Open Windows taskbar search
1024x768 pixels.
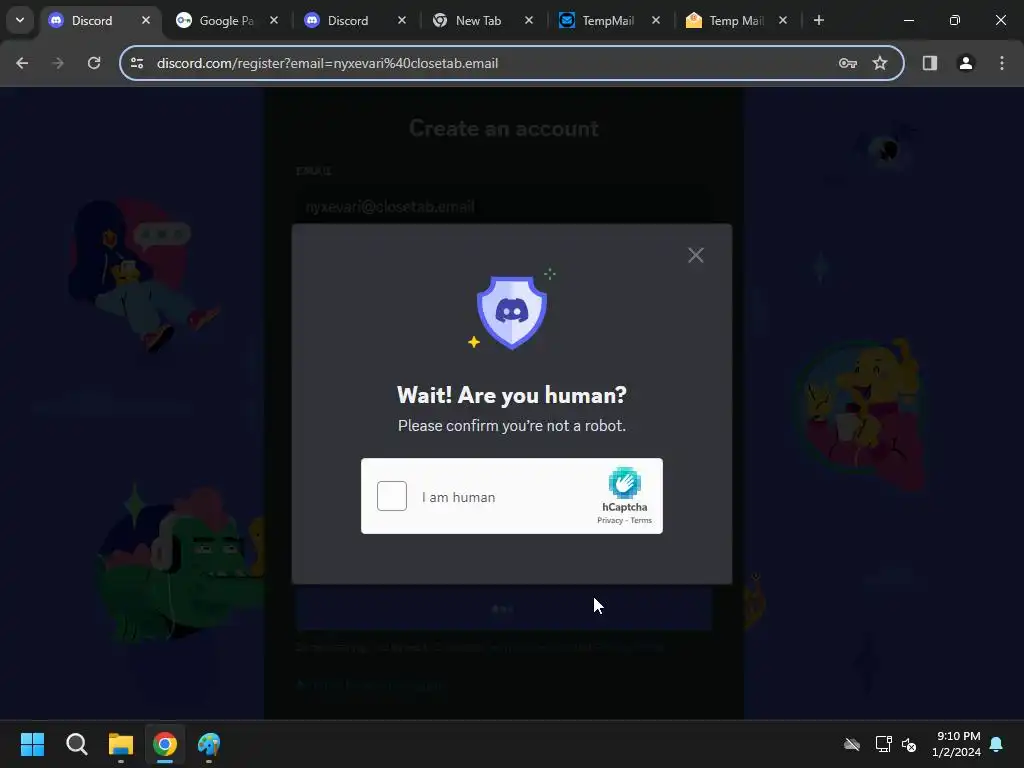pos(76,744)
